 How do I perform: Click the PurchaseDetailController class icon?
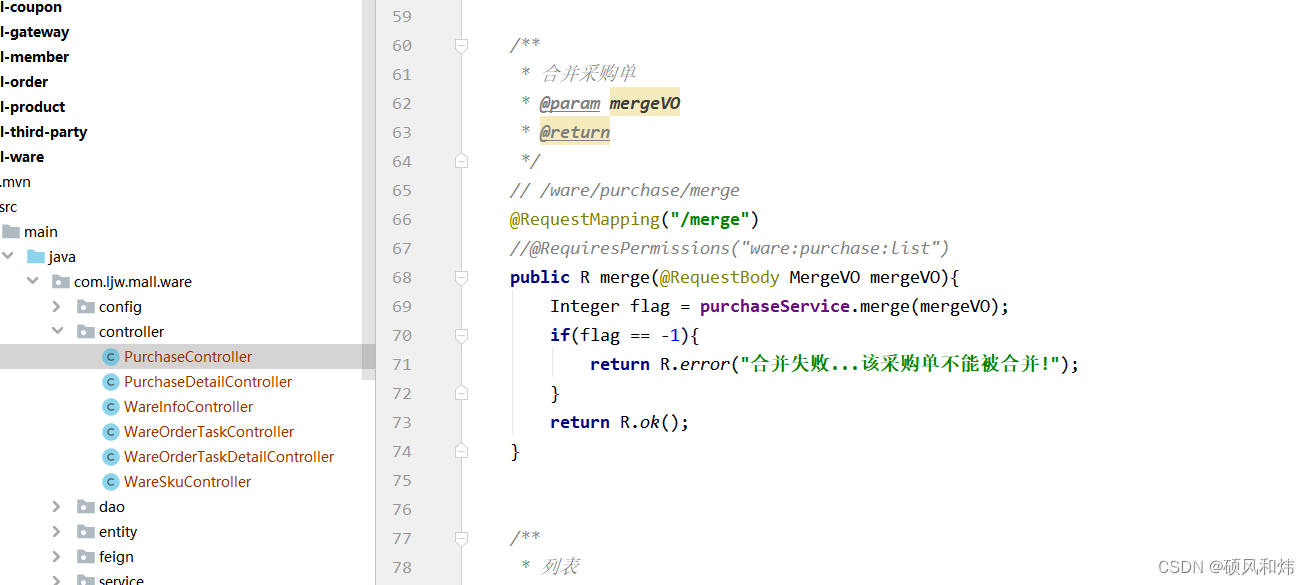111,382
